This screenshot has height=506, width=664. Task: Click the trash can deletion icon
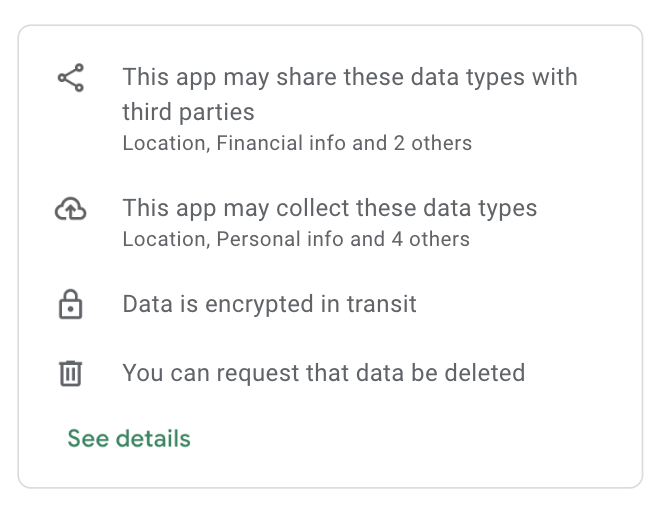click(x=70, y=374)
